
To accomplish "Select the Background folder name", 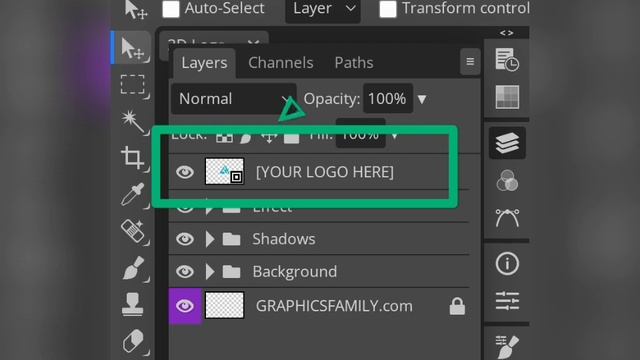I will [x=295, y=272].
